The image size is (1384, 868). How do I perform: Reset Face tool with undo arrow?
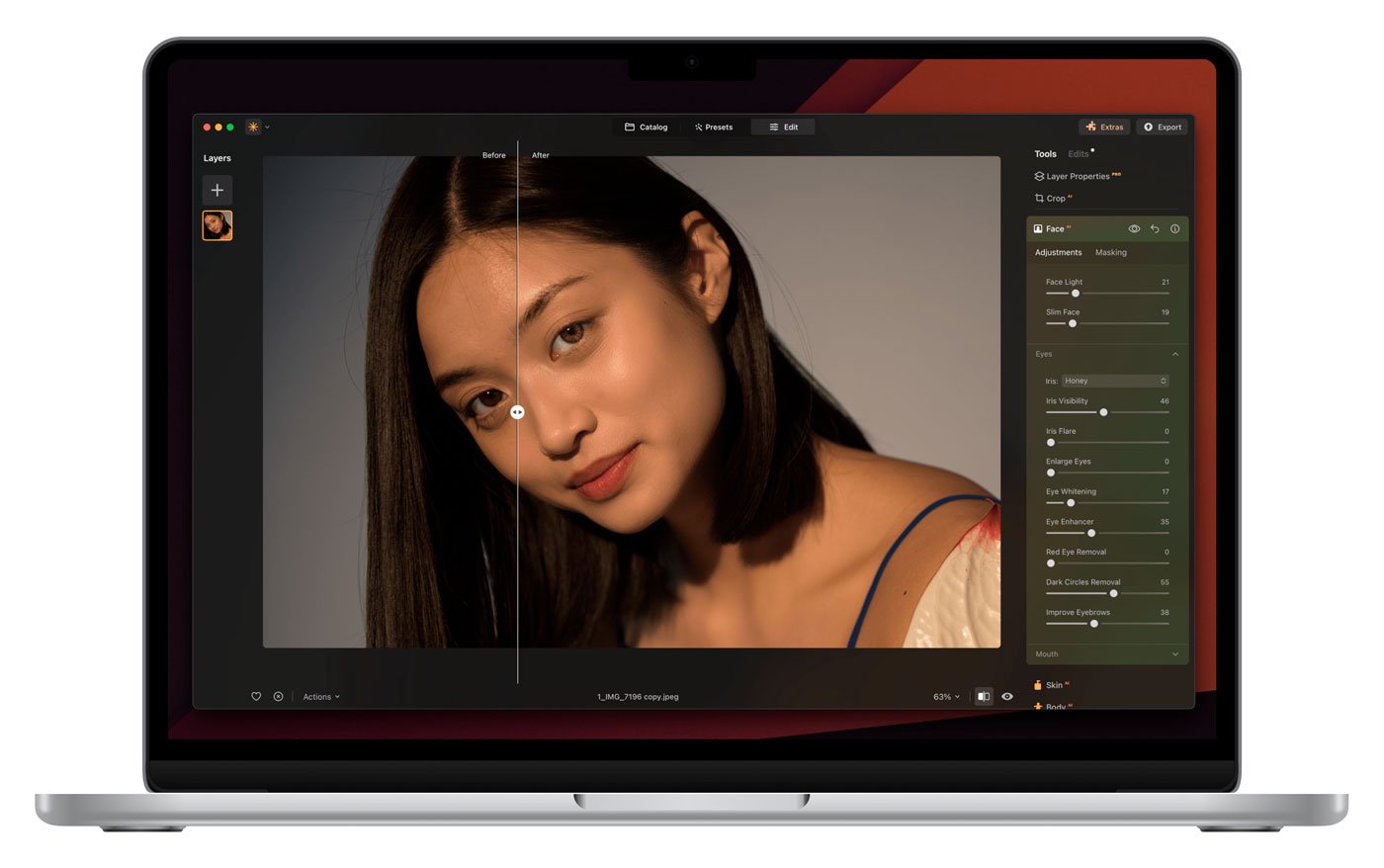coord(1155,228)
